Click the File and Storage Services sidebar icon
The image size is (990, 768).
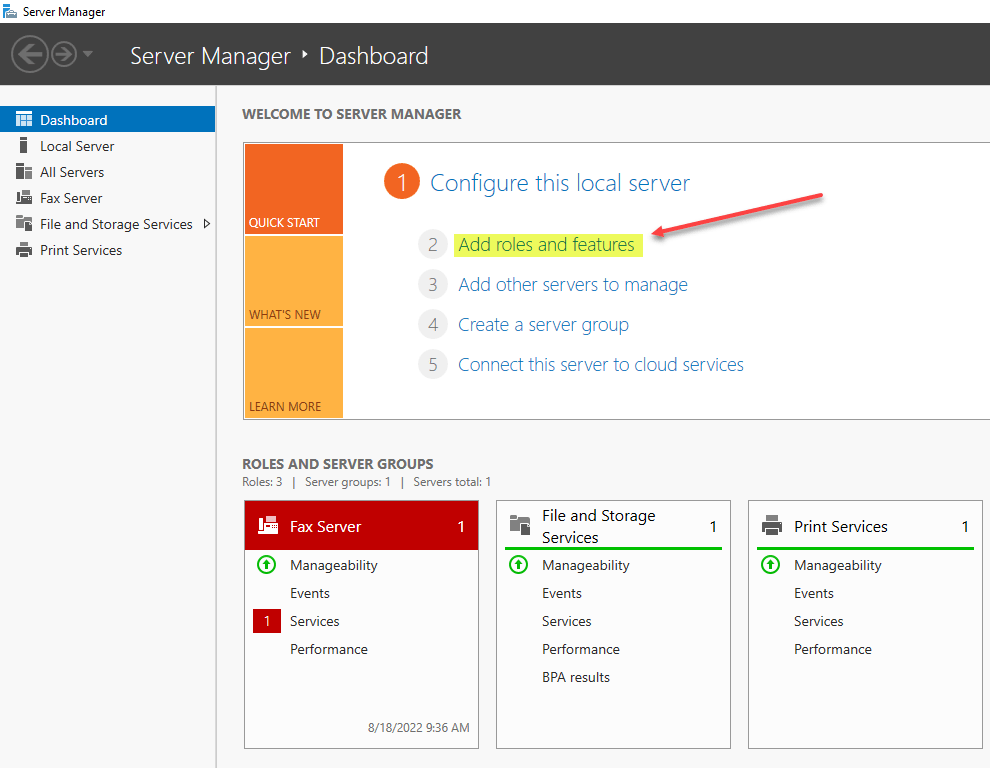point(24,224)
